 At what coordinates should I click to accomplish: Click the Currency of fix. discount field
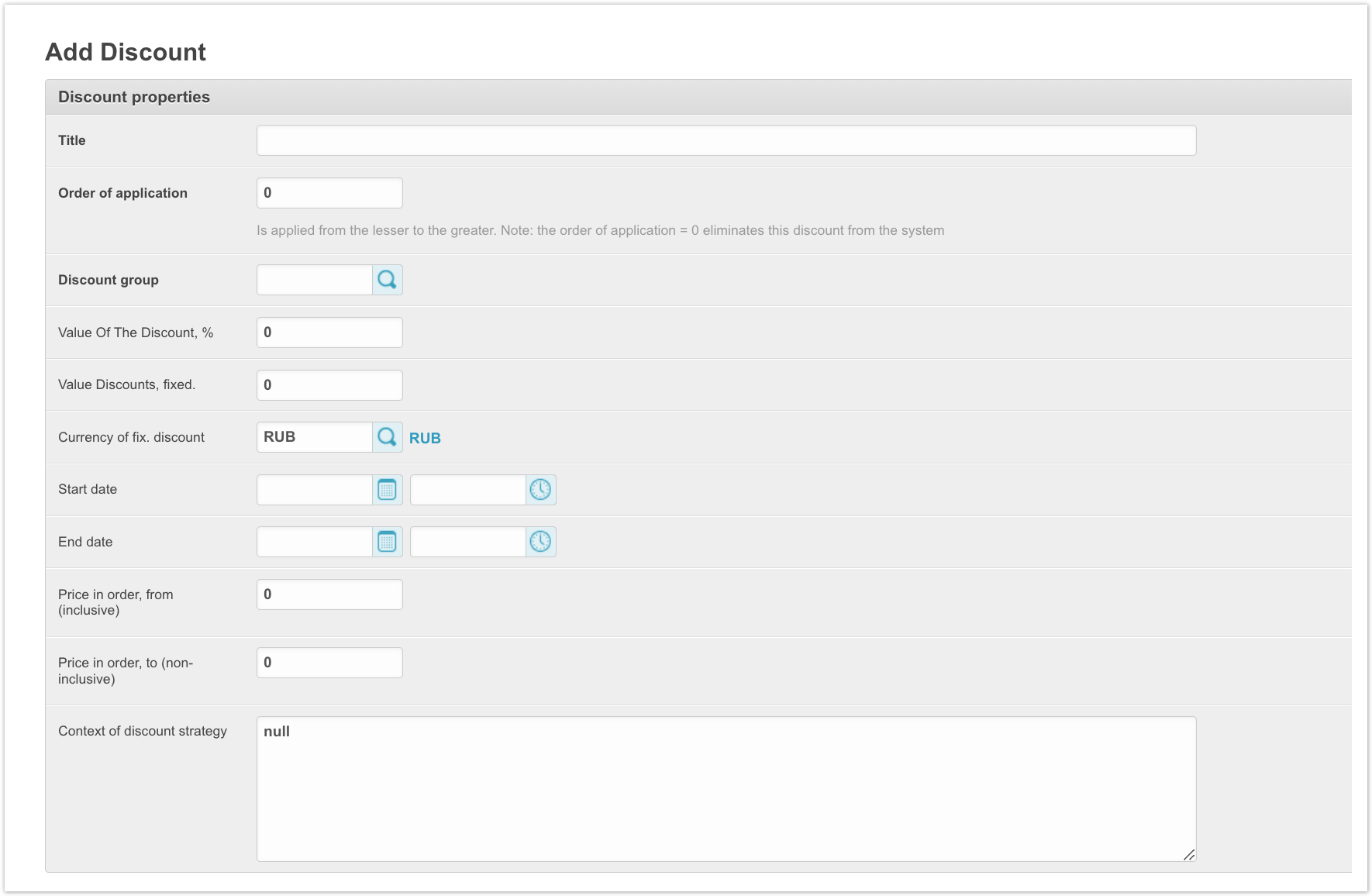(315, 437)
